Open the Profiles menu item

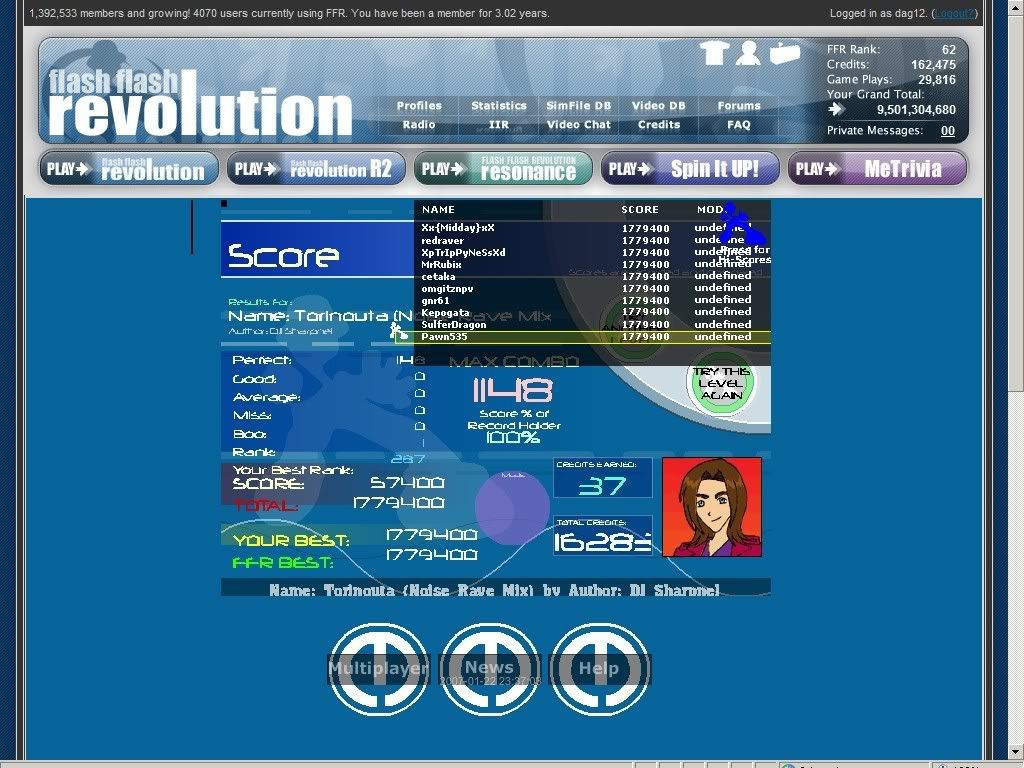(x=419, y=106)
